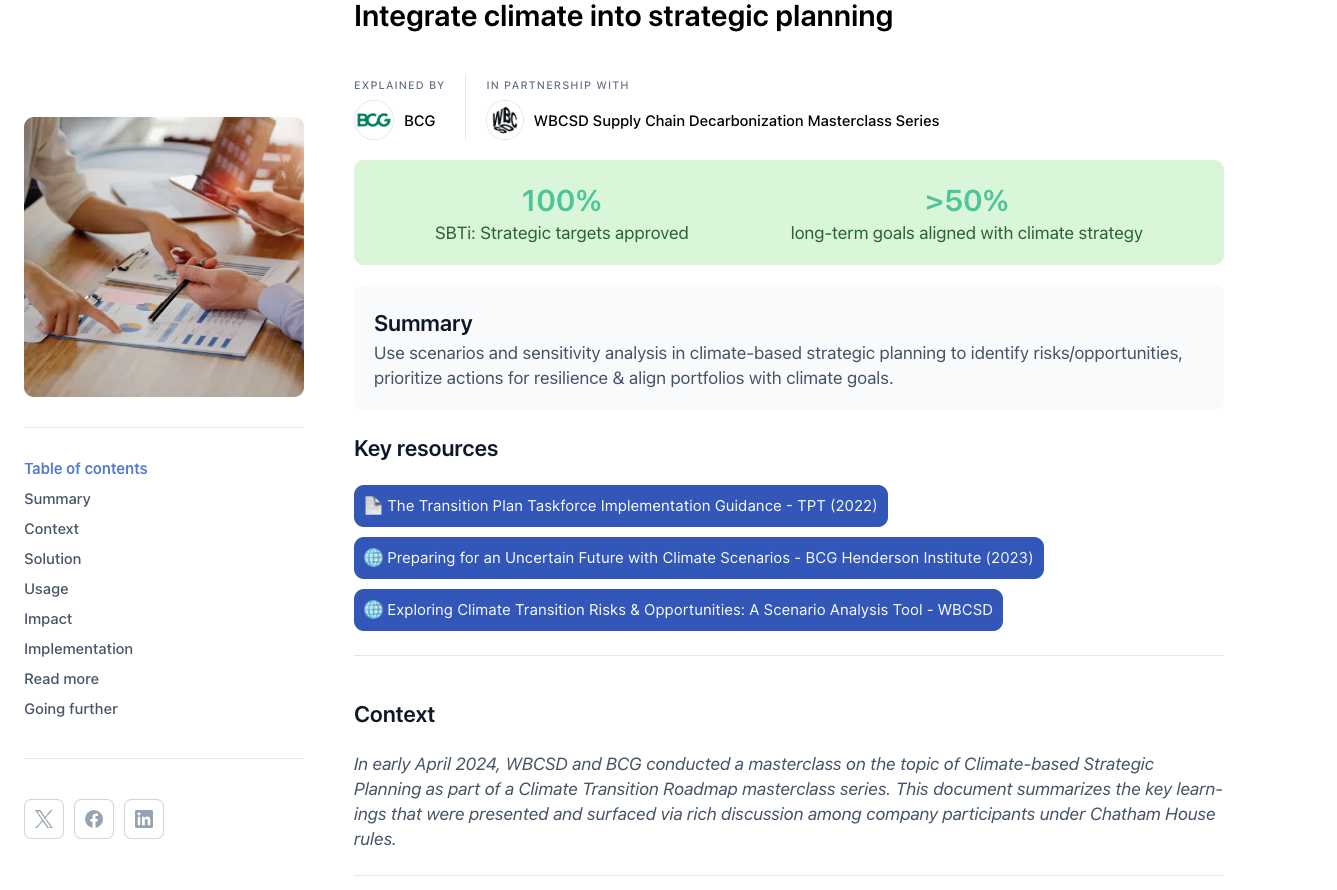Select Usage in table of contents
Screen dimensions: 1337x890
coord(47,589)
